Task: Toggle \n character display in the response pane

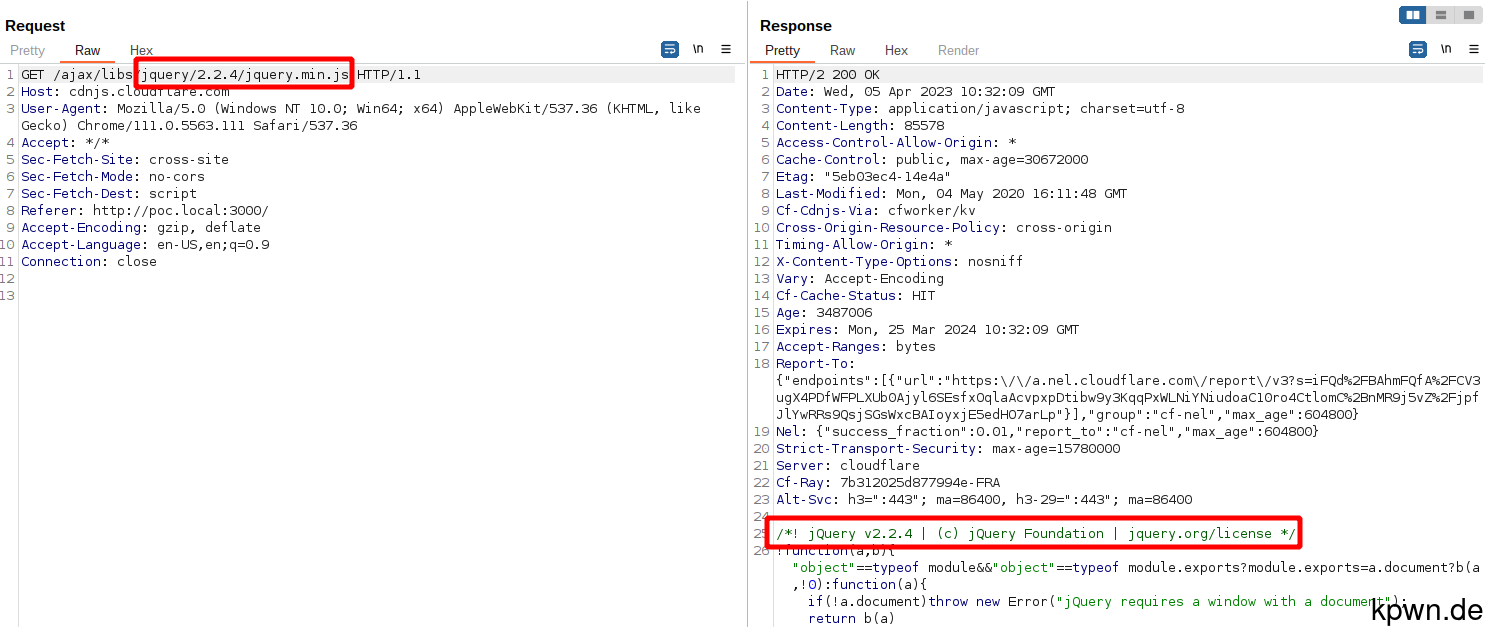Action: click(1445, 49)
